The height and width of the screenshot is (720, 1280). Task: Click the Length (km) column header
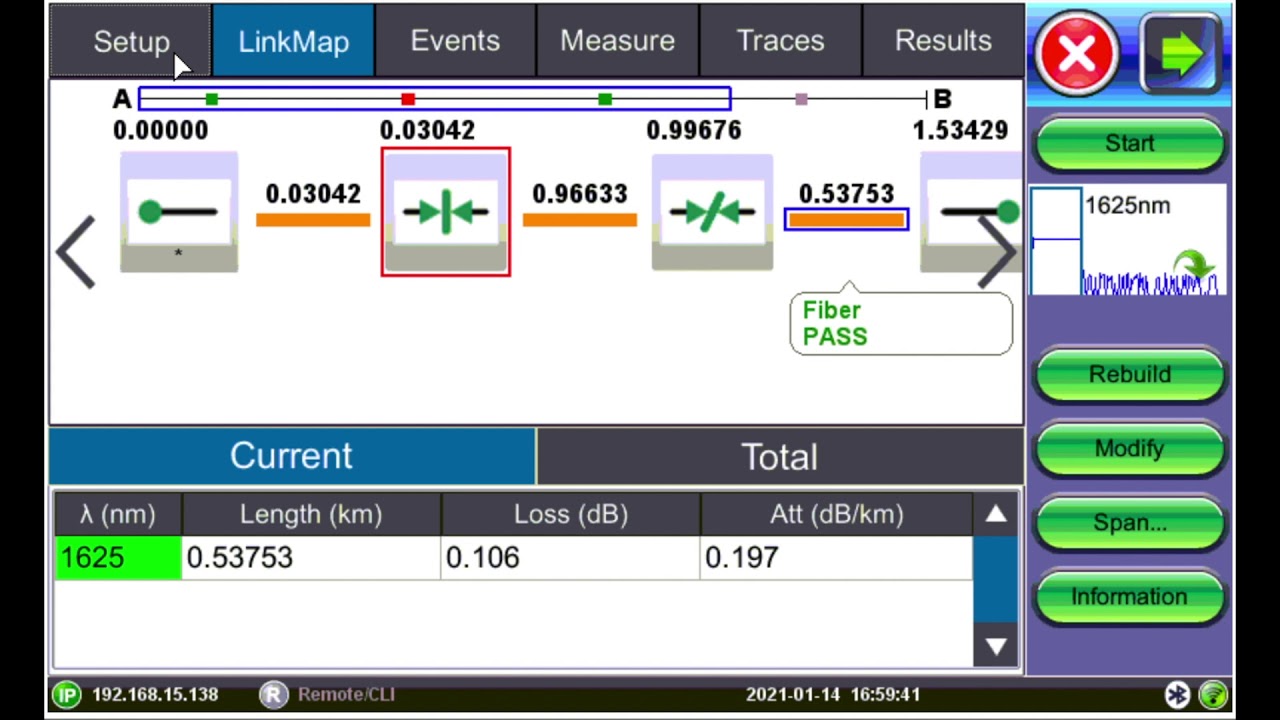pos(311,514)
